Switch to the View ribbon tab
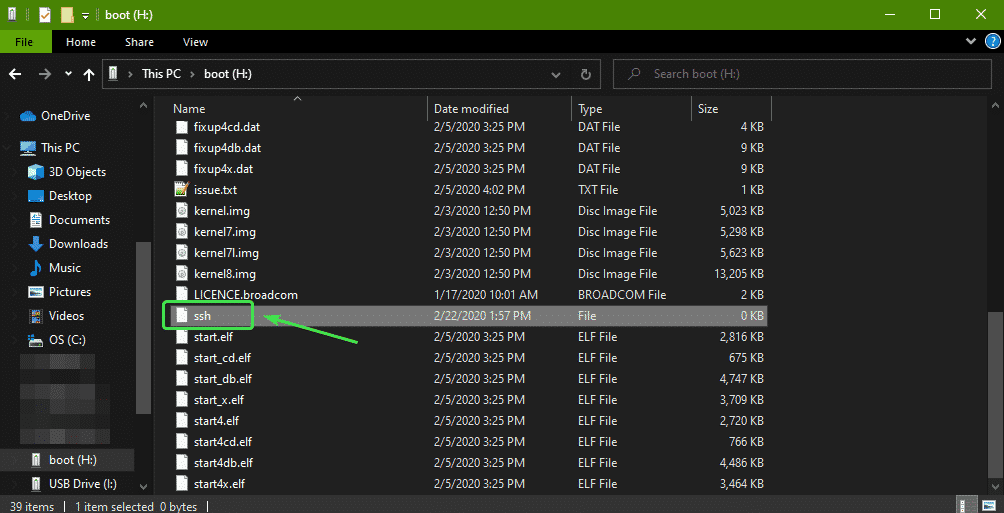The width and height of the screenshot is (1004, 513). 195,42
